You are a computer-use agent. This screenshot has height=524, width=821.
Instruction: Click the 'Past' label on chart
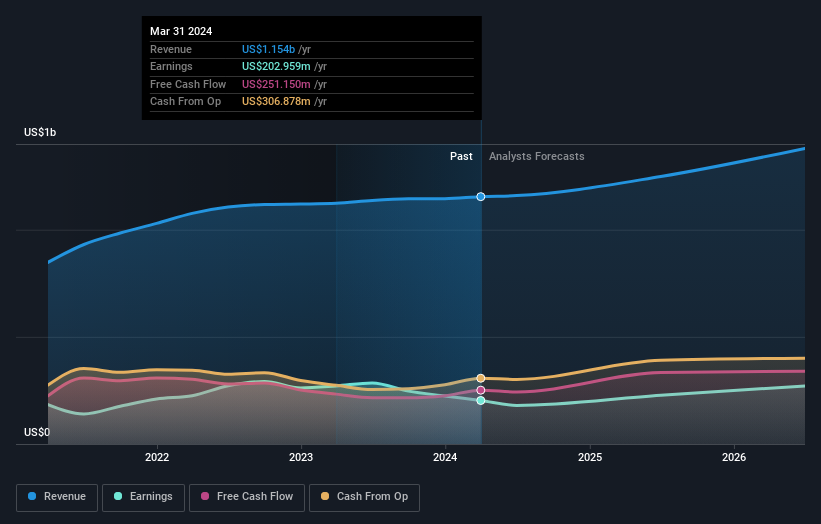(x=461, y=157)
